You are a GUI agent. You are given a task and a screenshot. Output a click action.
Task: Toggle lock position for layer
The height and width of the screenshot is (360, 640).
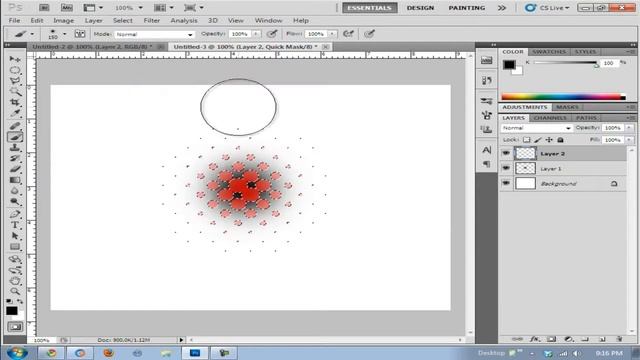(549, 140)
